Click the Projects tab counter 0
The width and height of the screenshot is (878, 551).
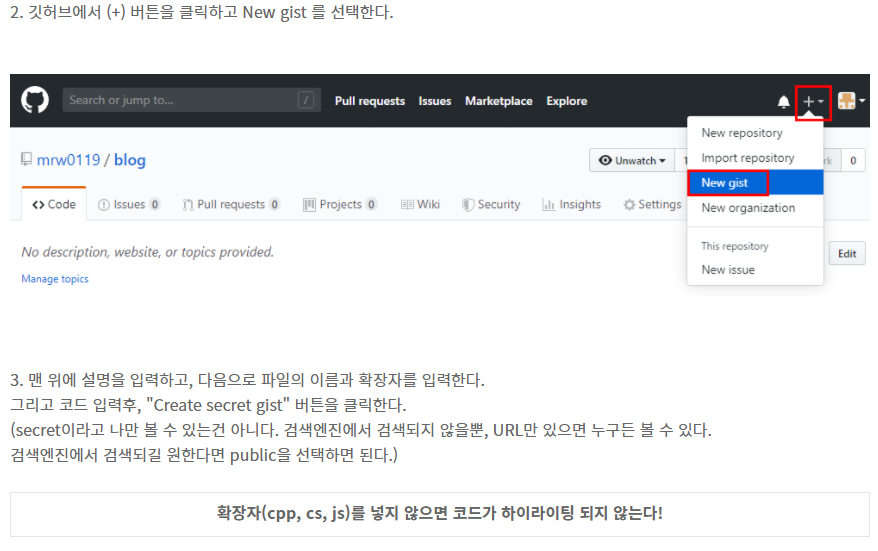click(x=371, y=204)
